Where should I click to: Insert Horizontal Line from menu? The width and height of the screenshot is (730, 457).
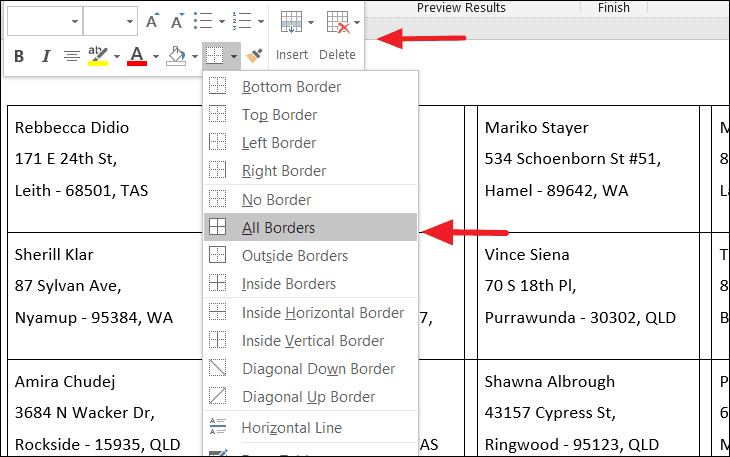311,427
